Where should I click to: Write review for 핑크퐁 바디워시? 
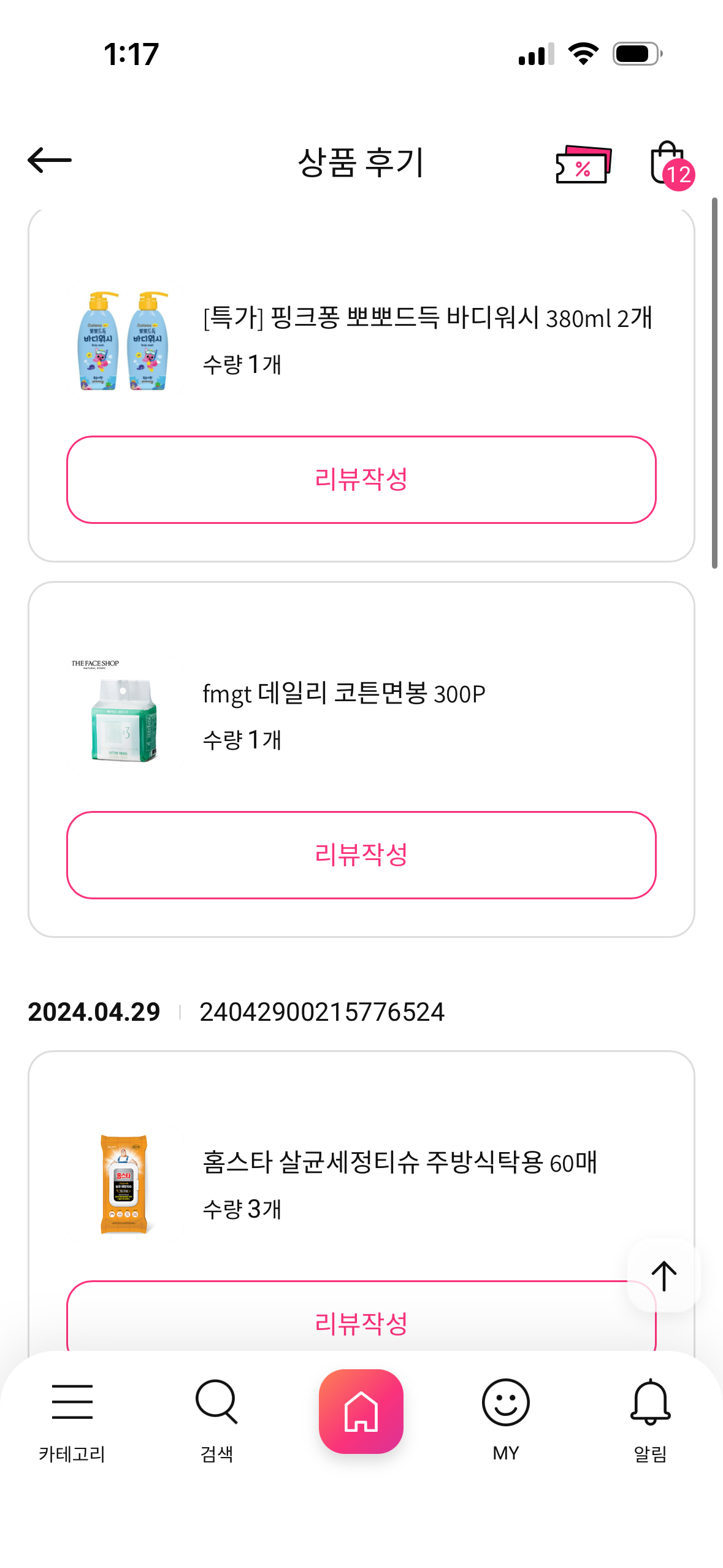point(361,480)
